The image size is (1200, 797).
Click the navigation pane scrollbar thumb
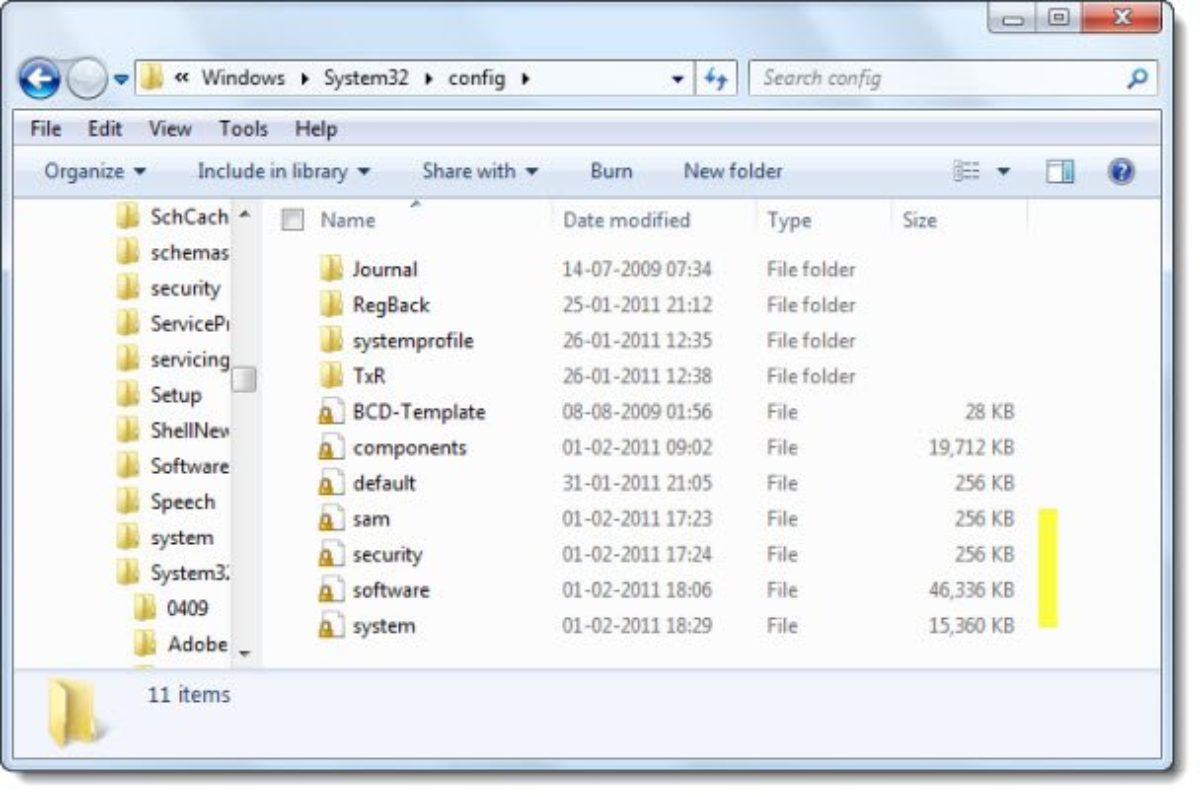tap(244, 380)
